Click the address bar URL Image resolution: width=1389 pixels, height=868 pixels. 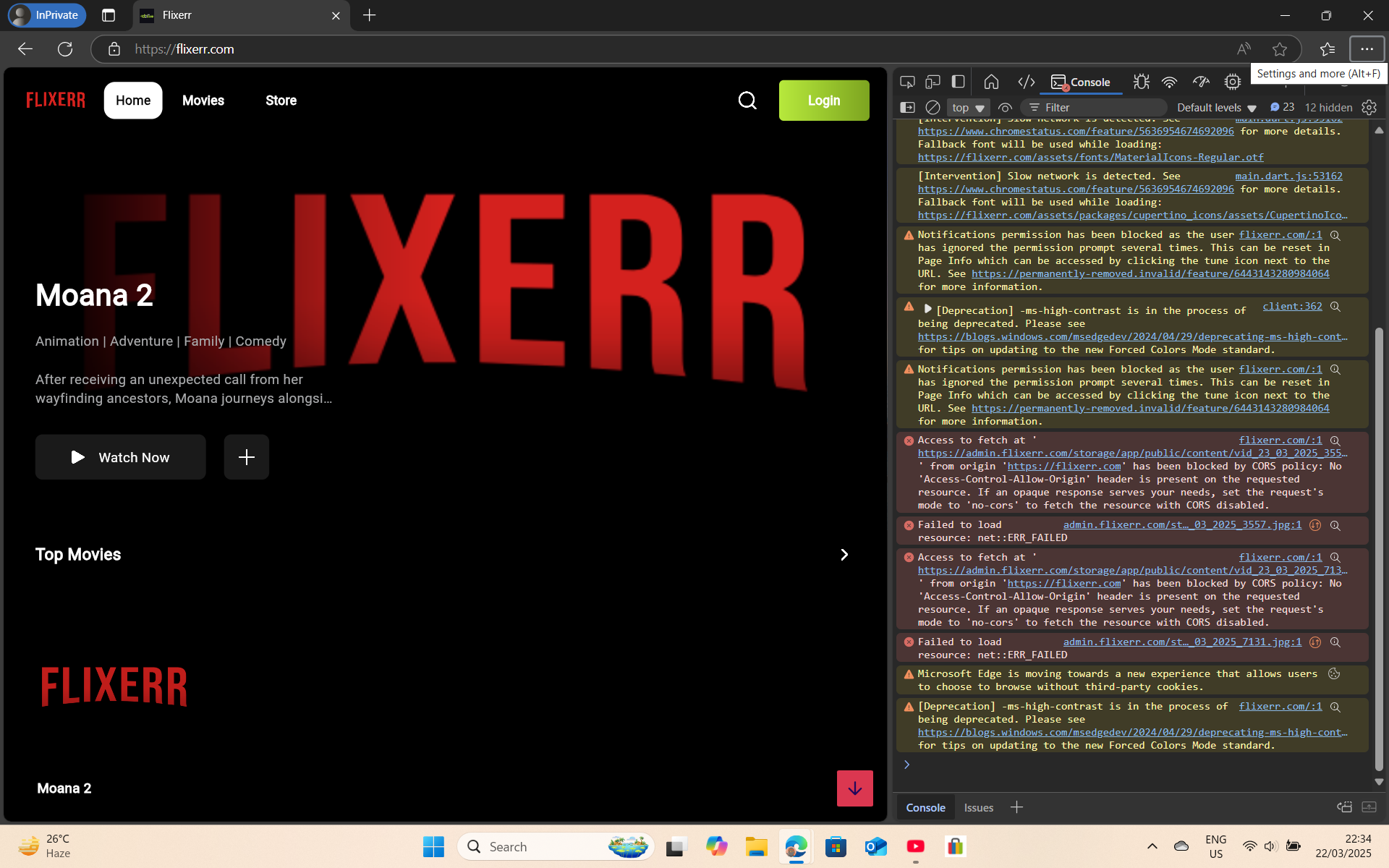click(x=184, y=49)
